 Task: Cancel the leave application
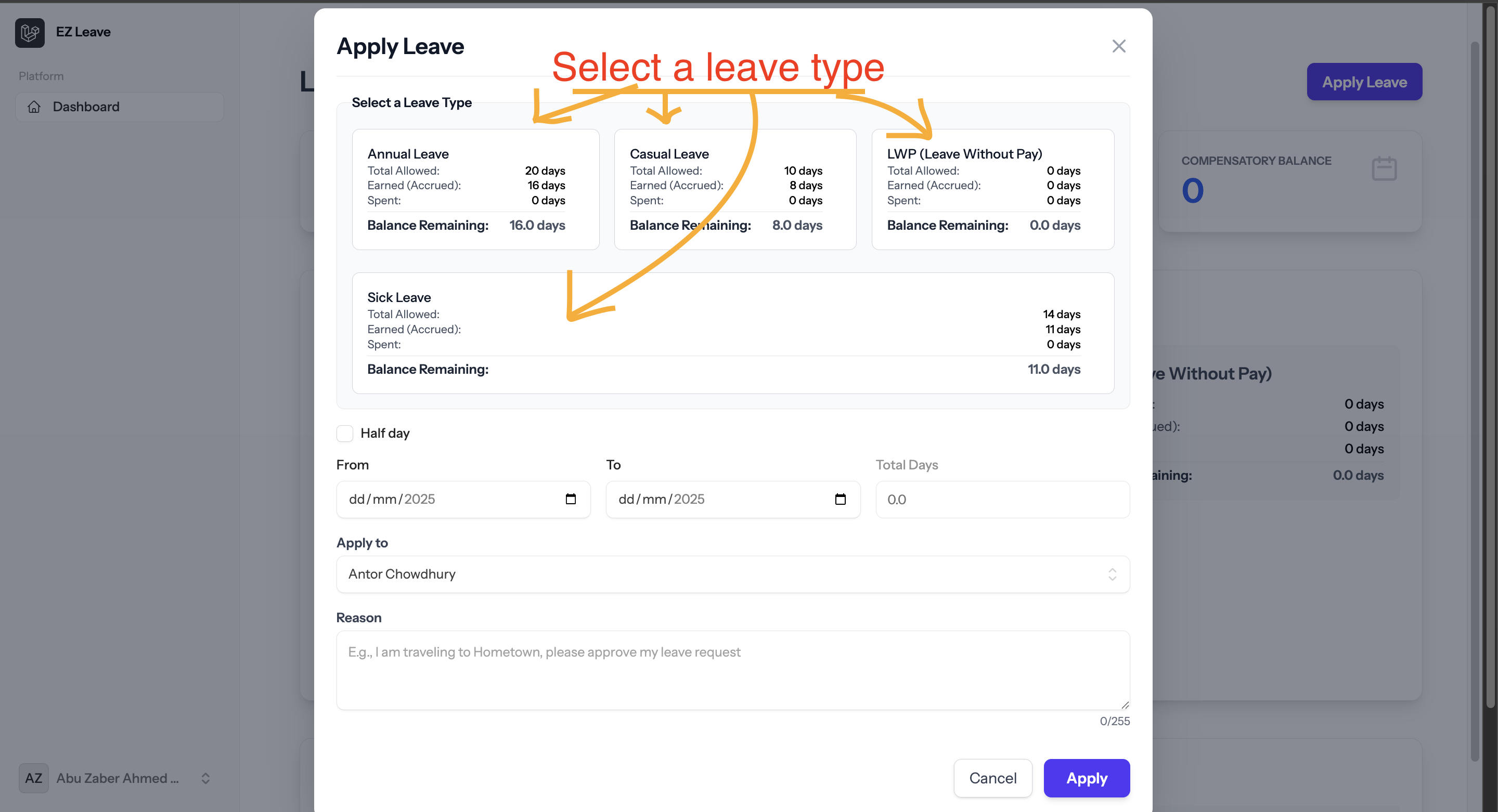[x=992, y=778]
